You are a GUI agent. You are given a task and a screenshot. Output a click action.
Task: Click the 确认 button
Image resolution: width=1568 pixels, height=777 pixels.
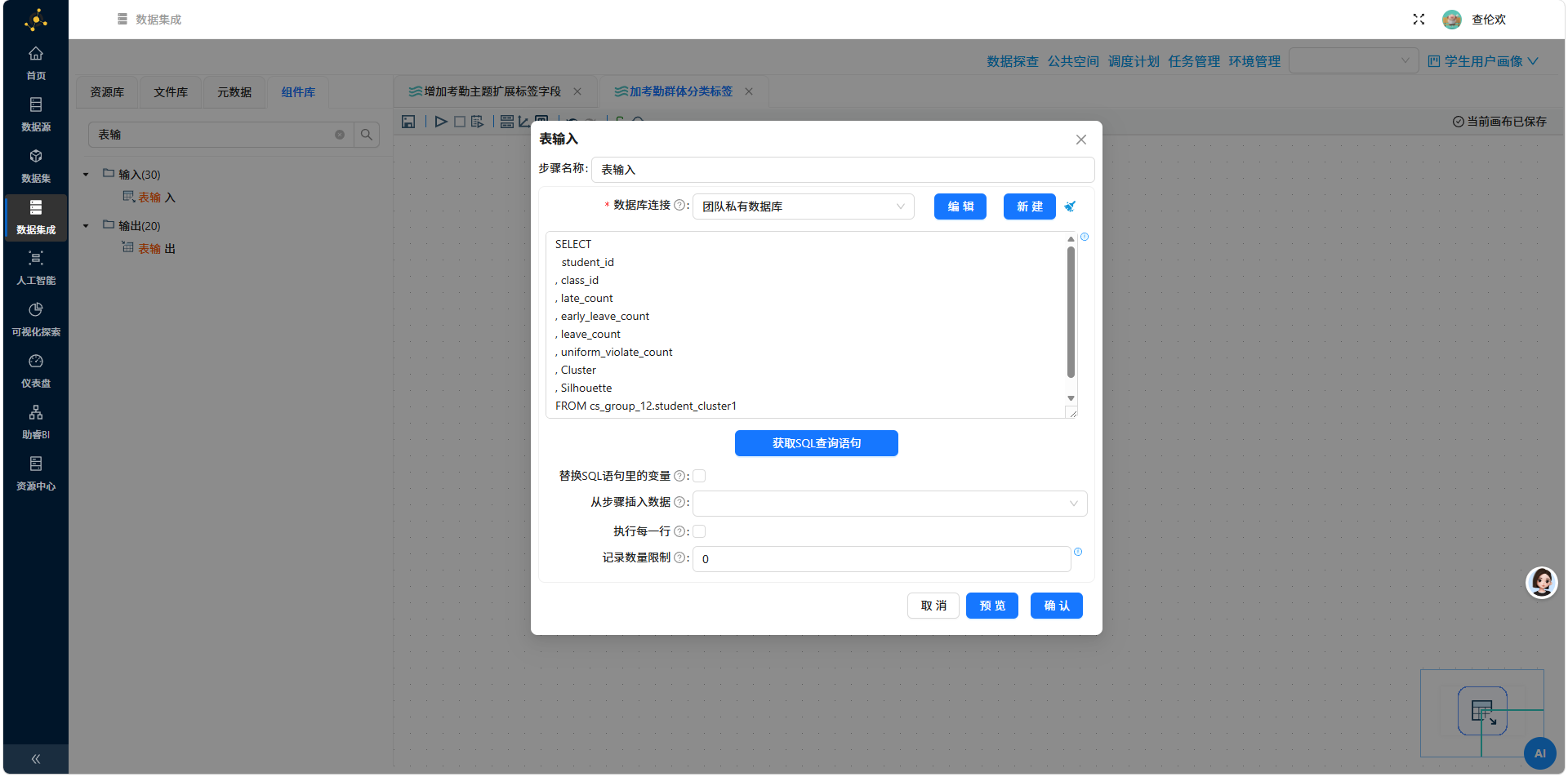[x=1057, y=606]
